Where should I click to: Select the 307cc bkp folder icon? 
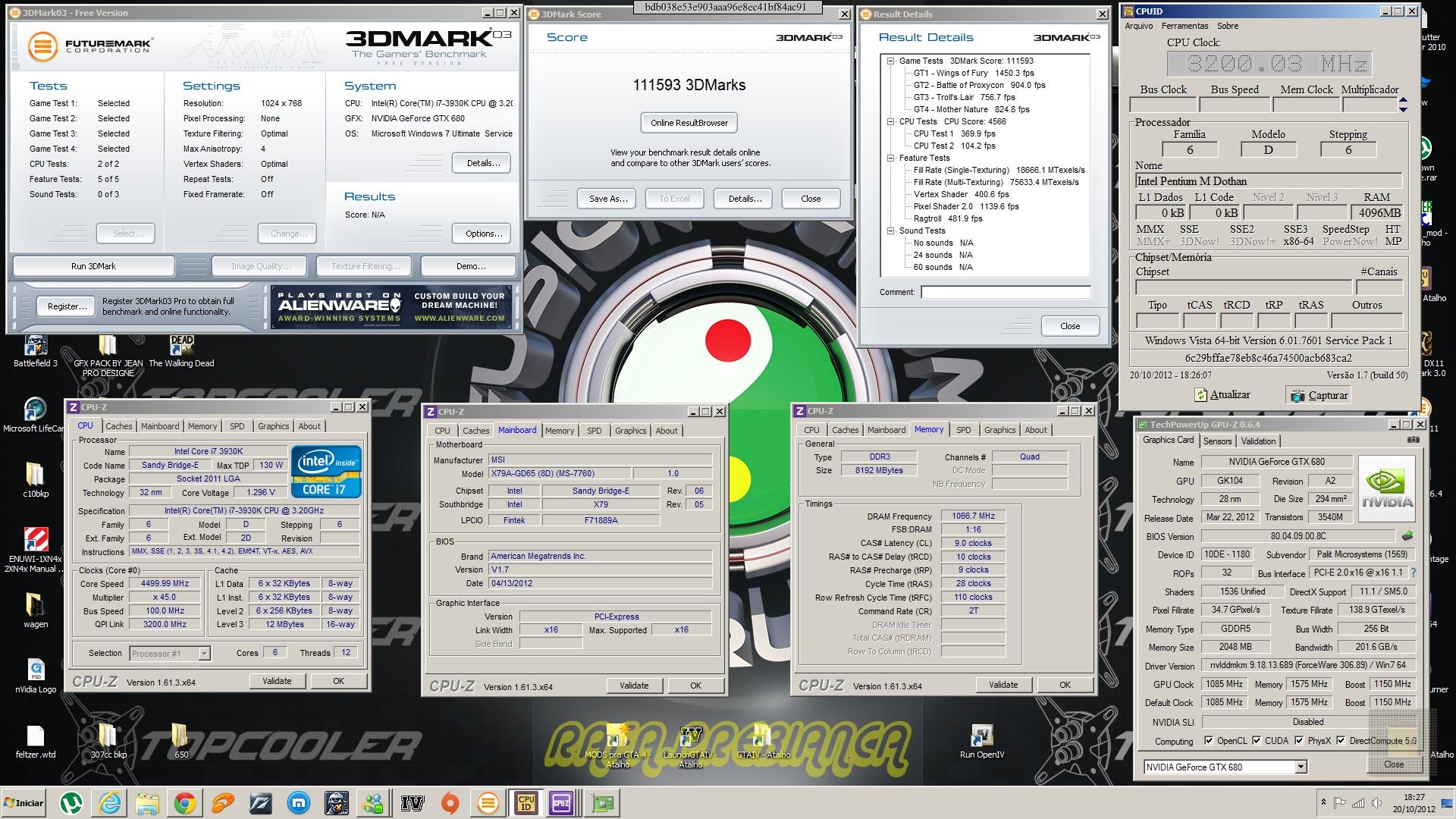pos(108,742)
